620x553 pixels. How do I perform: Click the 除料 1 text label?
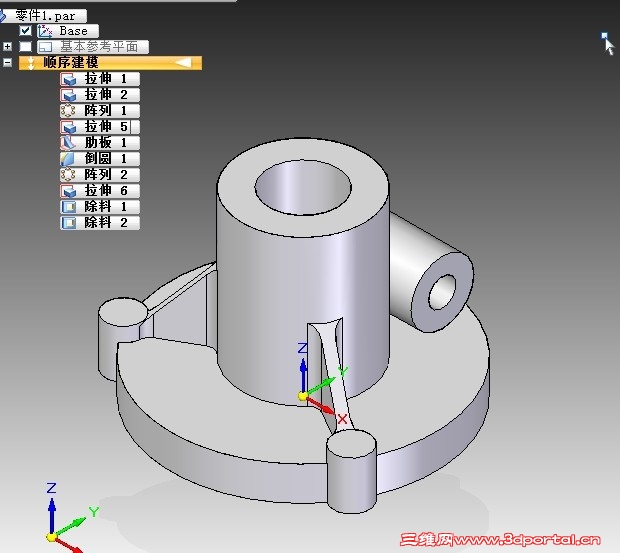(106, 207)
